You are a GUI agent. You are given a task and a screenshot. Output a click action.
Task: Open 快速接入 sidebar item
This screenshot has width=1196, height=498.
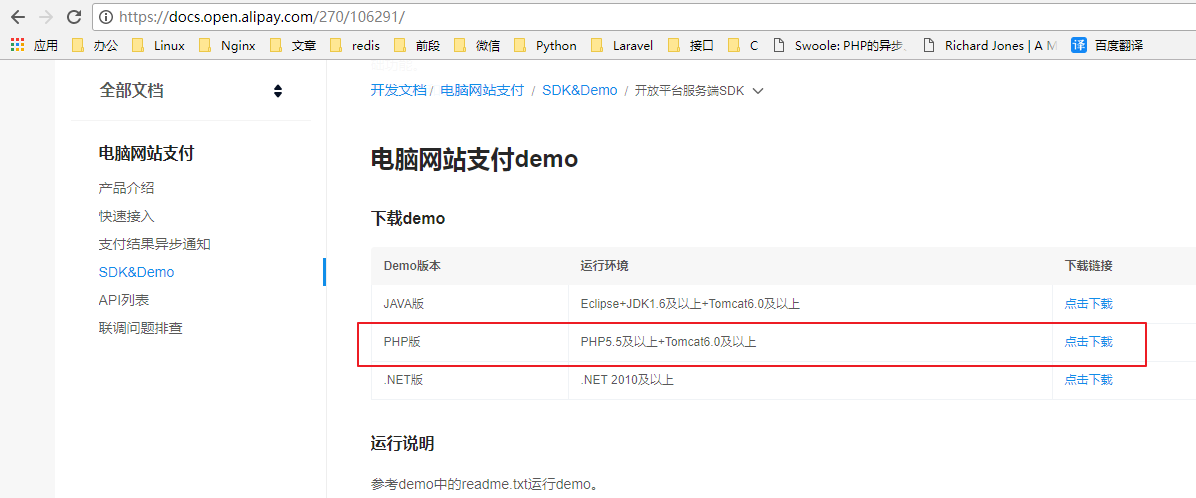[127, 216]
